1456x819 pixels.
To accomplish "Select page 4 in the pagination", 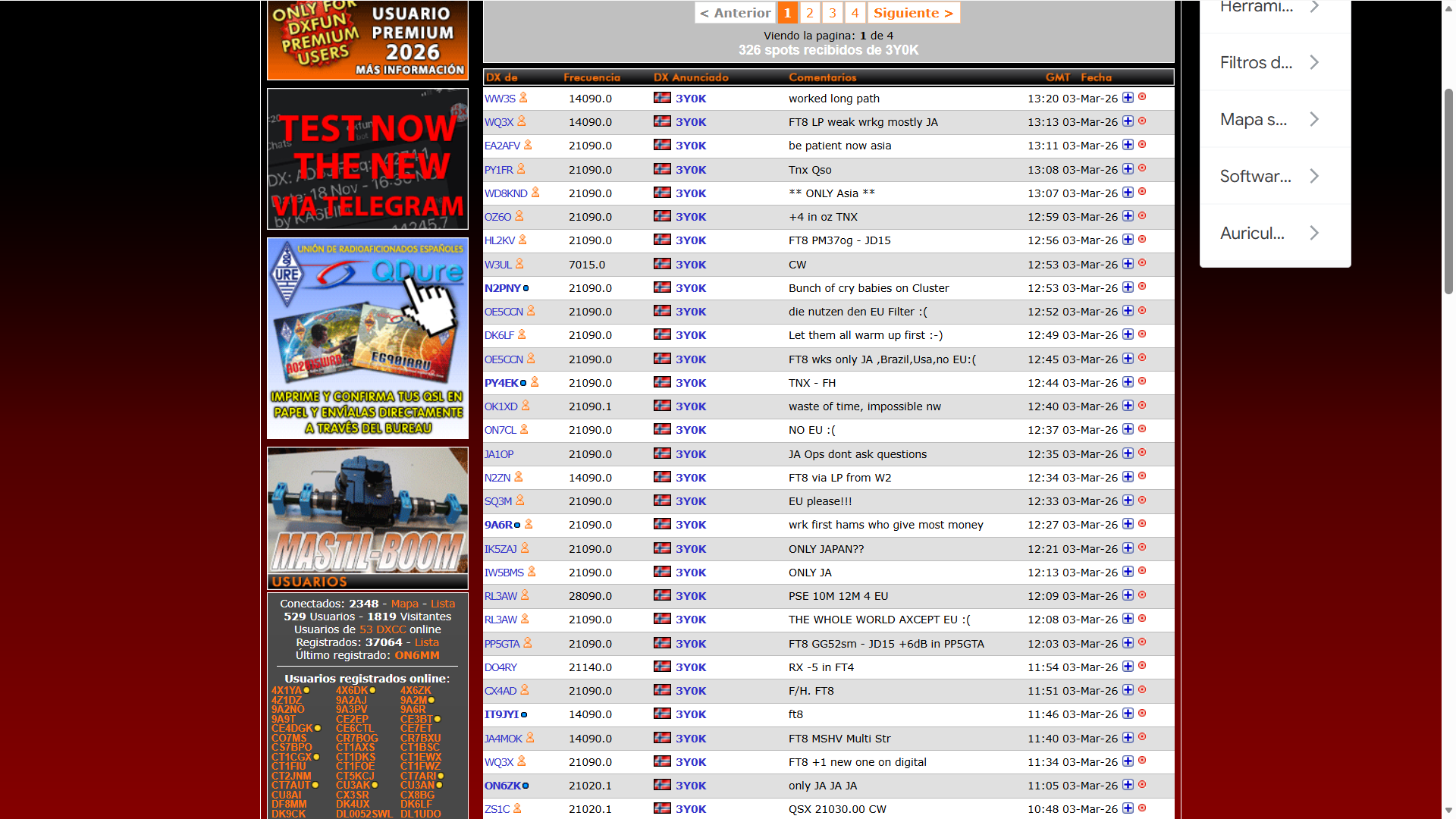I will coord(855,13).
